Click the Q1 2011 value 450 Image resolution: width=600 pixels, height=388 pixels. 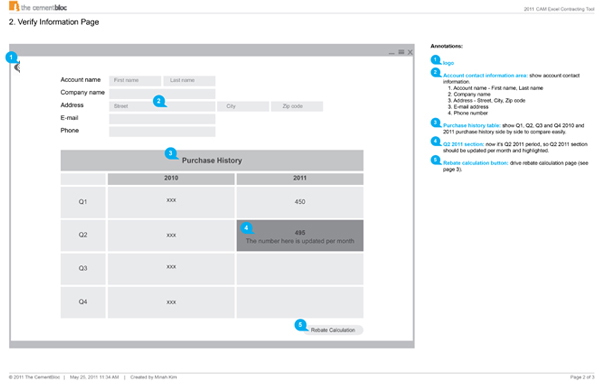tap(300, 202)
